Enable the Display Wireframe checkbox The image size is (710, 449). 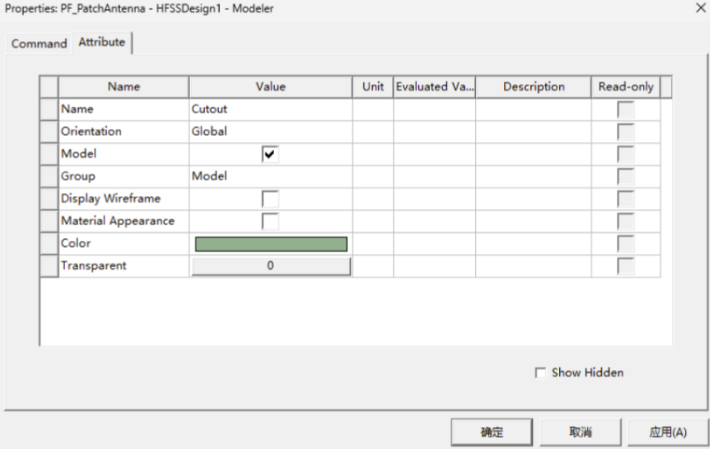(270, 199)
